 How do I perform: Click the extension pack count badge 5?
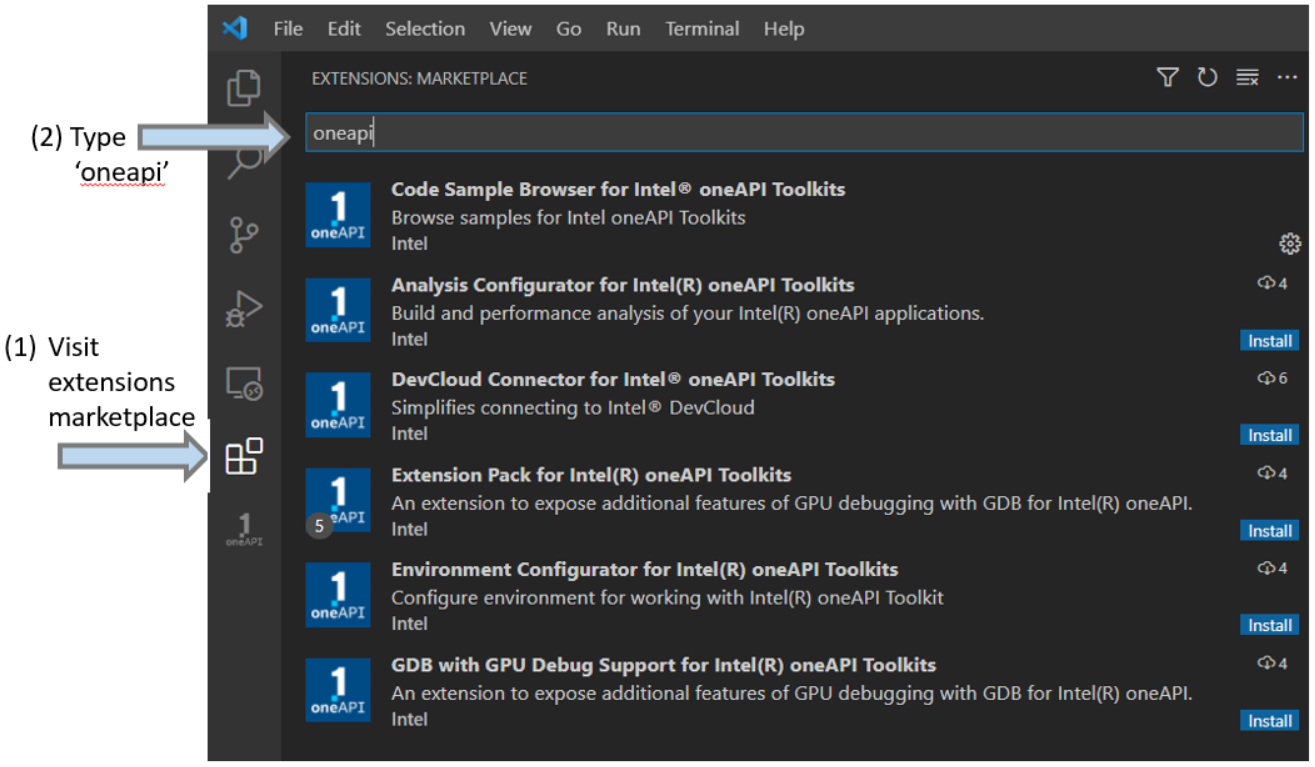click(319, 525)
